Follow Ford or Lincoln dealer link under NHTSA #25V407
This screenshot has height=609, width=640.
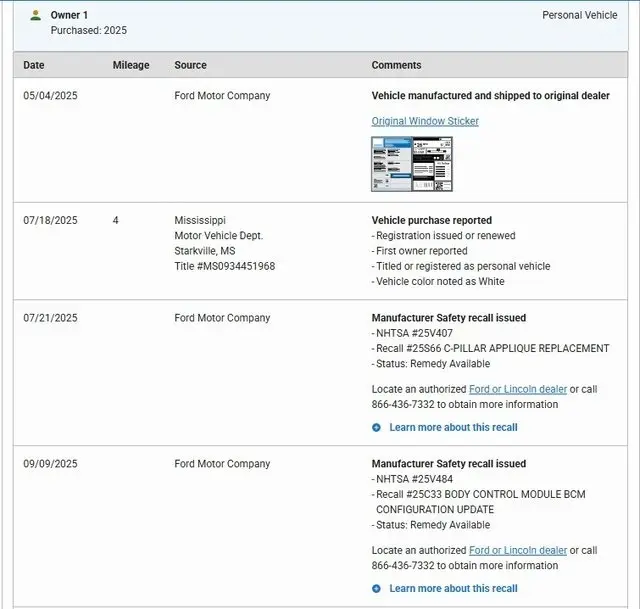(518, 389)
